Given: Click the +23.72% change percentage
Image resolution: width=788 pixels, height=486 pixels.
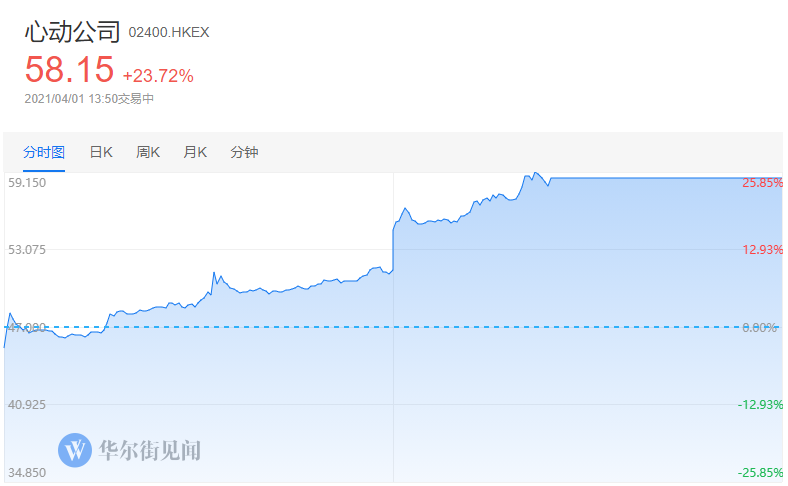Looking at the screenshot, I should [158, 76].
